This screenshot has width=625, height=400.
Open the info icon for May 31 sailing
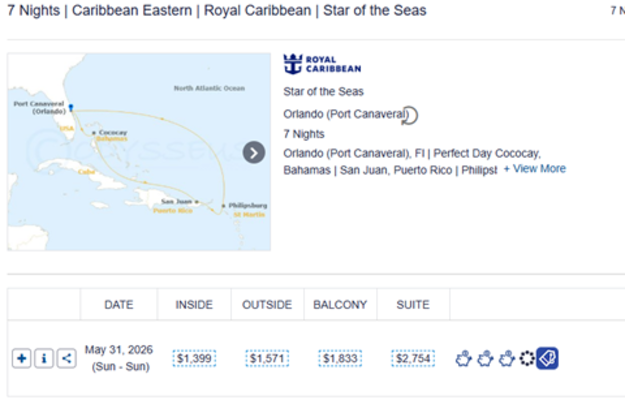click(x=44, y=359)
